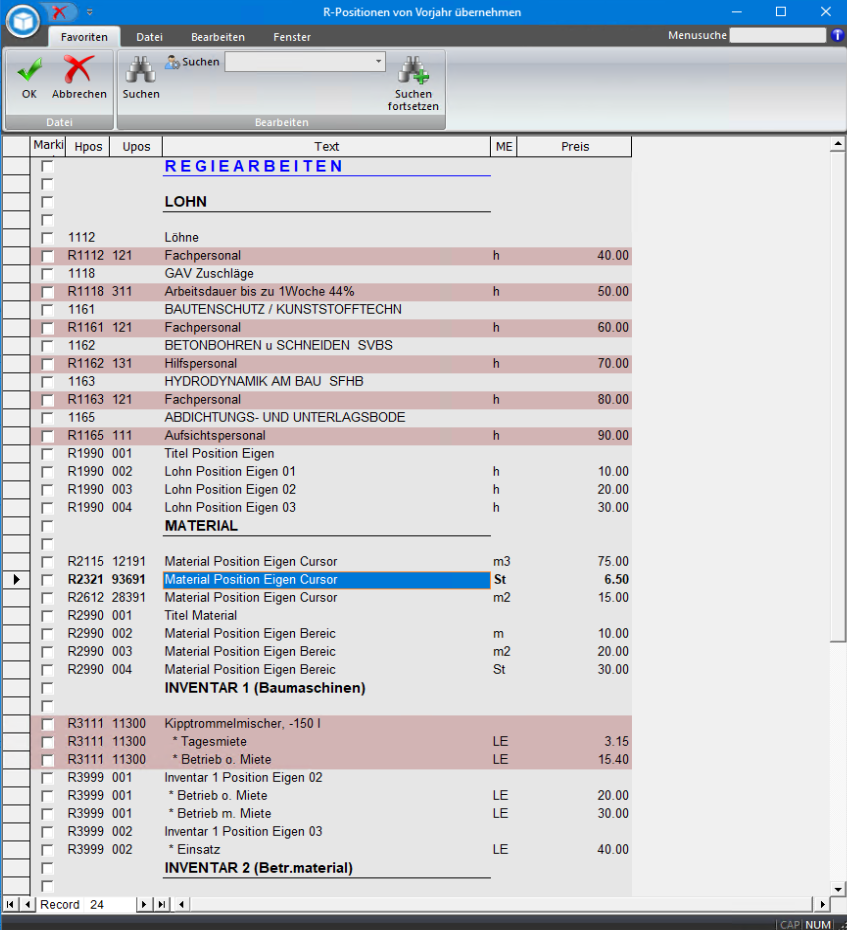Click the red X quick-access icon
Image resolution: width=847 pixels, height=930 pixels.
coord(59,11)
